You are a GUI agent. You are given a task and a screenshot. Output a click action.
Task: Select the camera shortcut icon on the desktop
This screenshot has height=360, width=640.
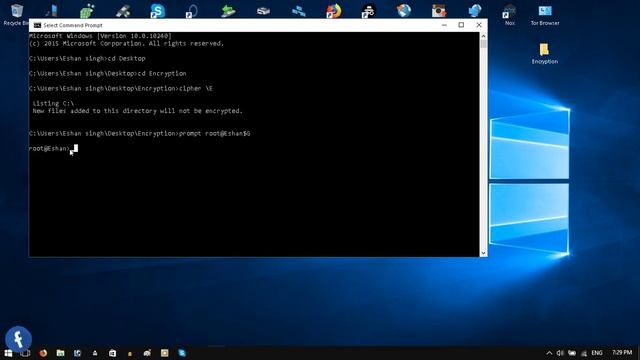coord(439,11)
